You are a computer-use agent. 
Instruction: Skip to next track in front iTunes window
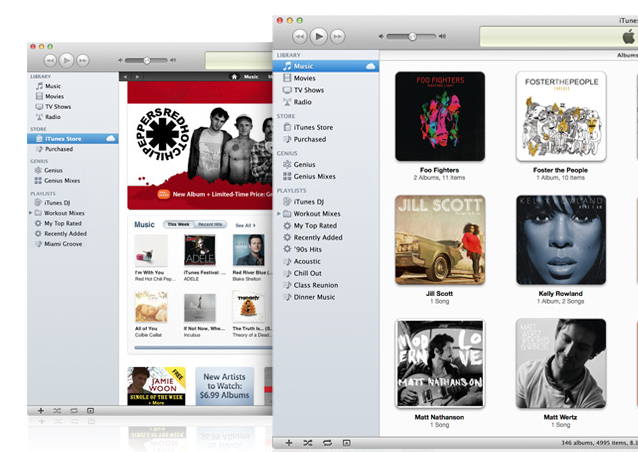(x=337, y=37)
